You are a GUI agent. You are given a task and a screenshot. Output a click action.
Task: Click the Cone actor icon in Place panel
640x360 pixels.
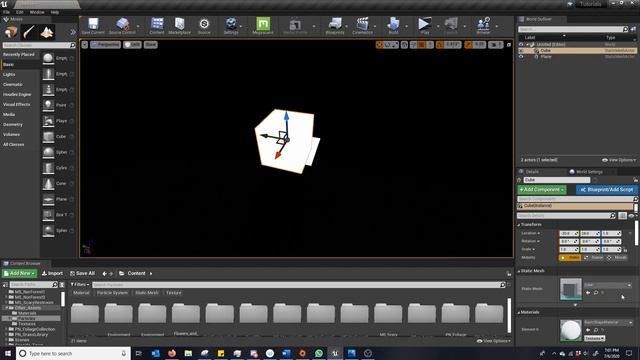pos(49,183)
